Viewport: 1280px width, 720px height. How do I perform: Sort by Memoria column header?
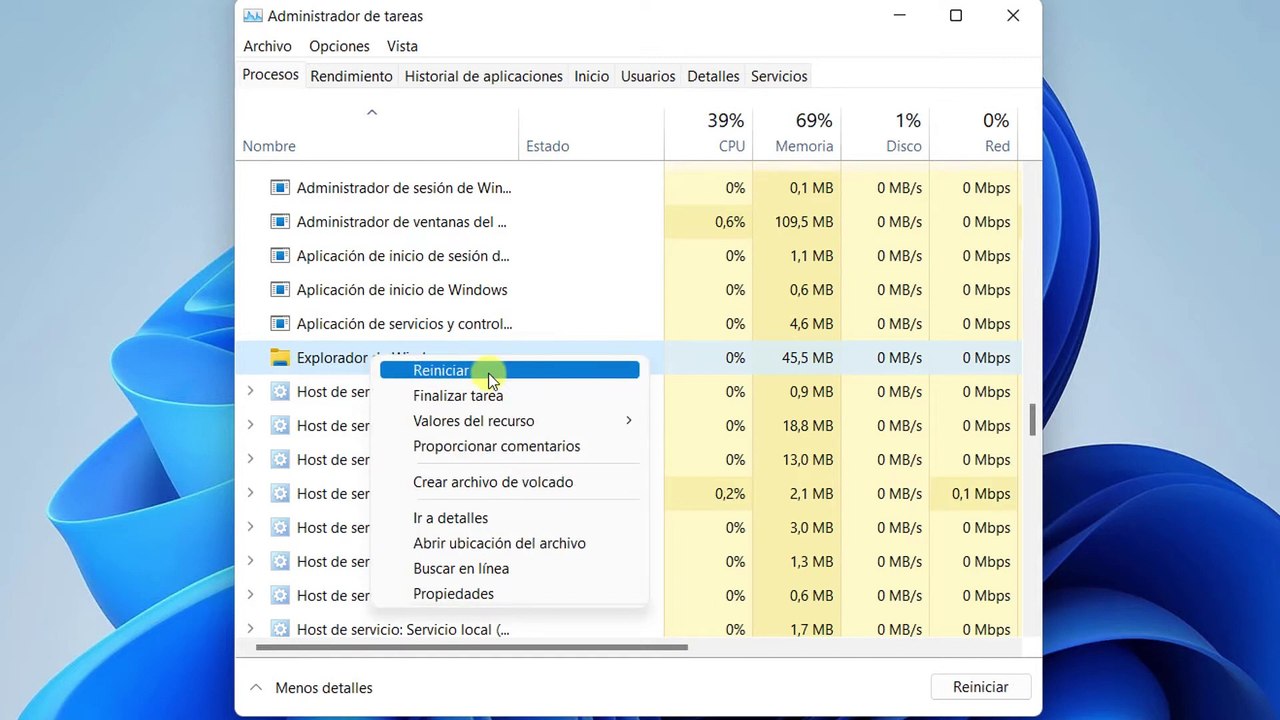[796, 133]
